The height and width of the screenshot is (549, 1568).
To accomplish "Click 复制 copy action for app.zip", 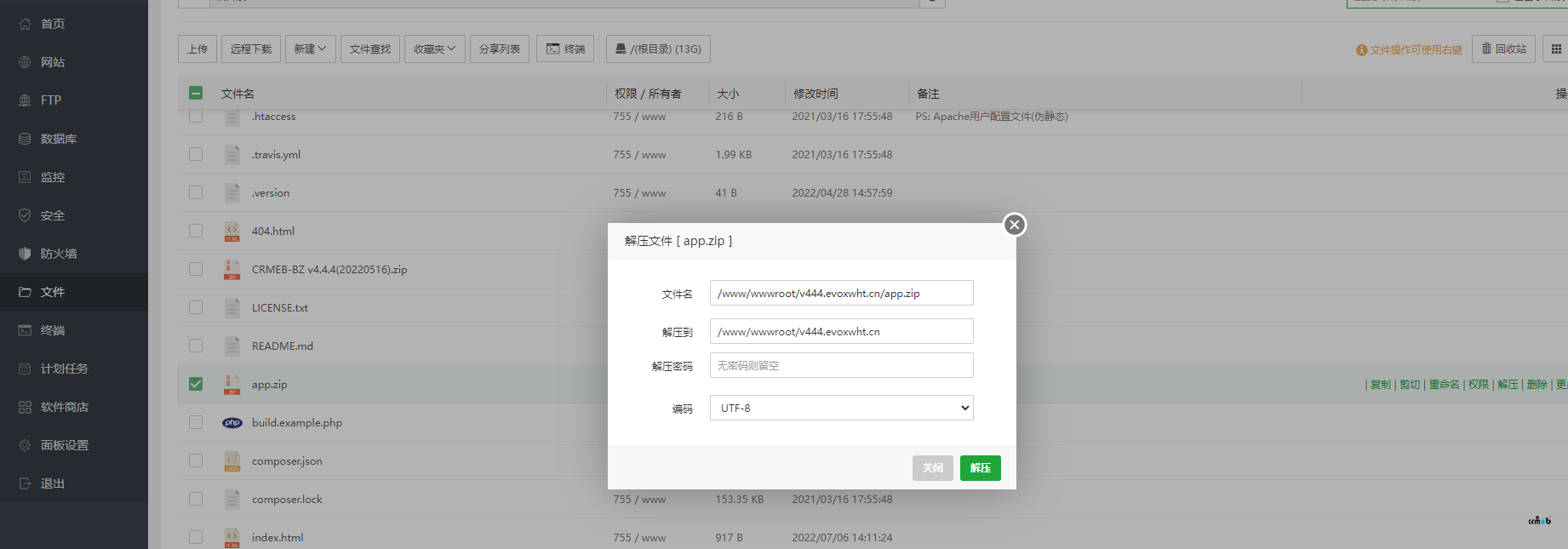I will [1381, 385].
